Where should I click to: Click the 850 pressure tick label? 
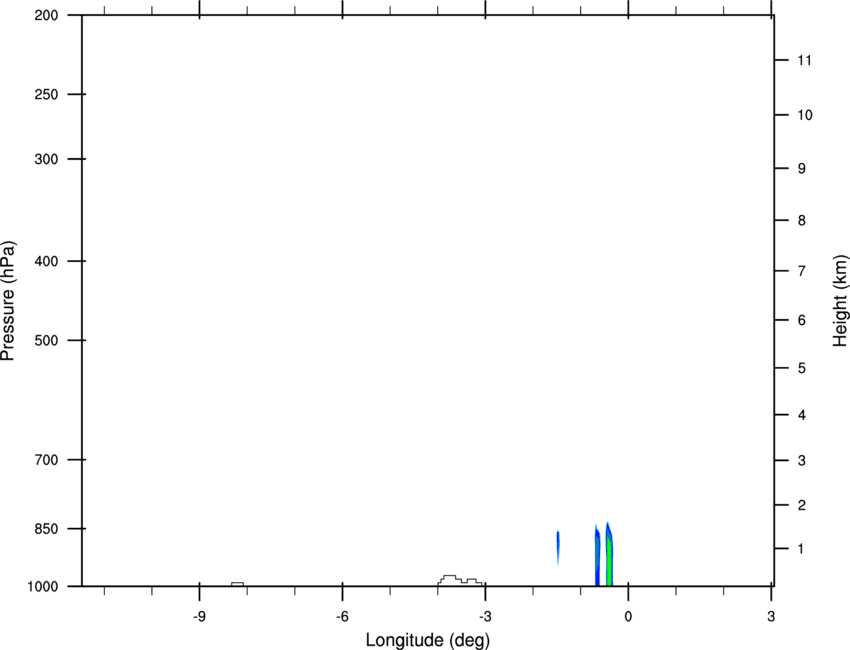coord(46,529)
